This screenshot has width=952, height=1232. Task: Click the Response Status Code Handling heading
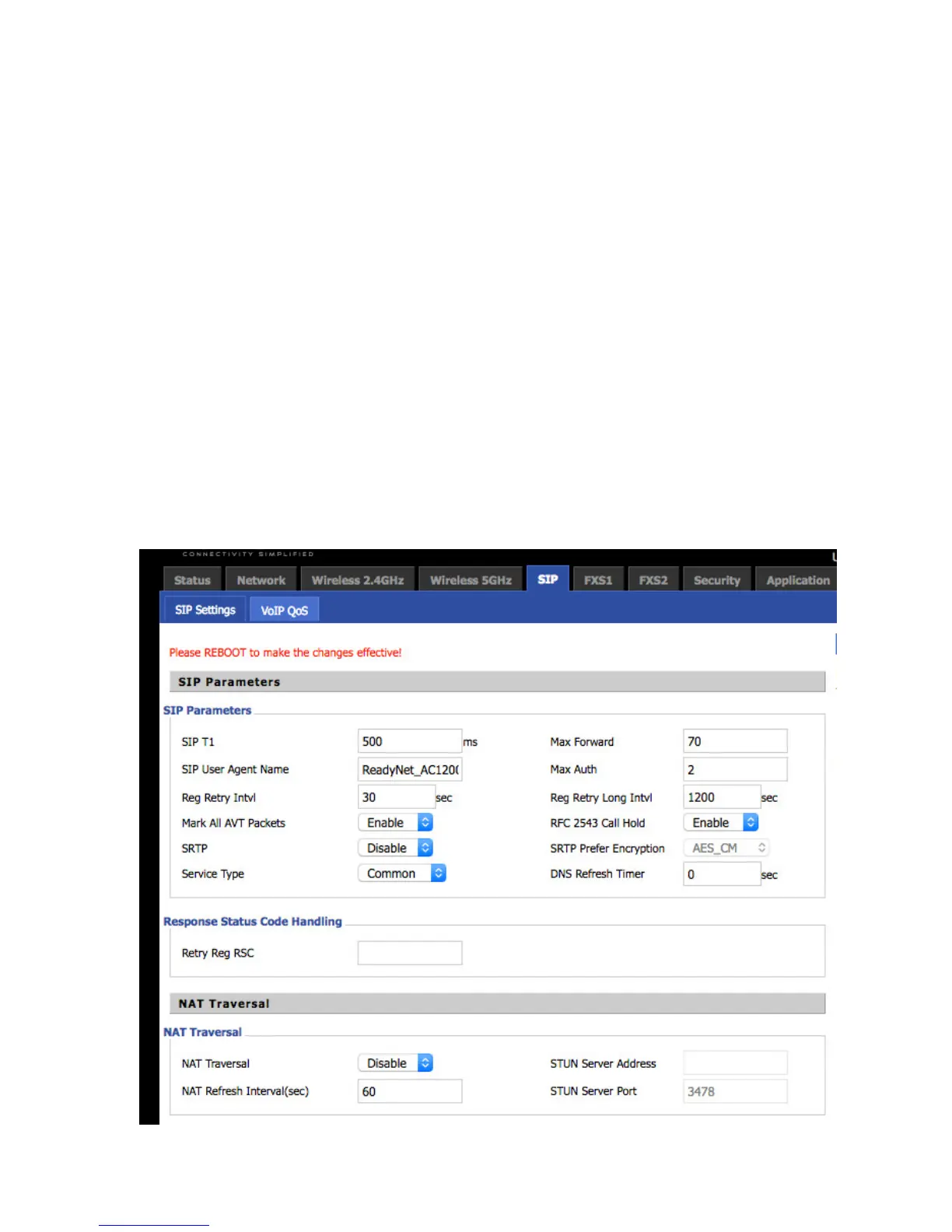click(253, 921)
